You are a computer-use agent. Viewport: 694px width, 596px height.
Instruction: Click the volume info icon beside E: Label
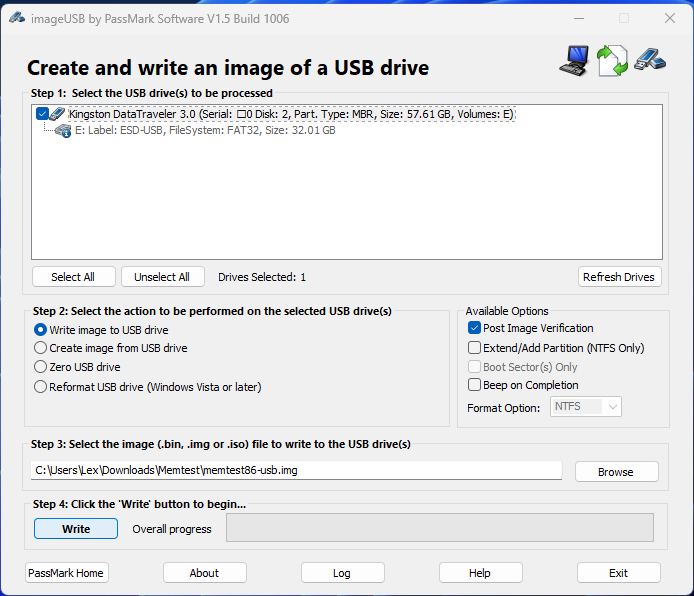[x=63, y=131]
